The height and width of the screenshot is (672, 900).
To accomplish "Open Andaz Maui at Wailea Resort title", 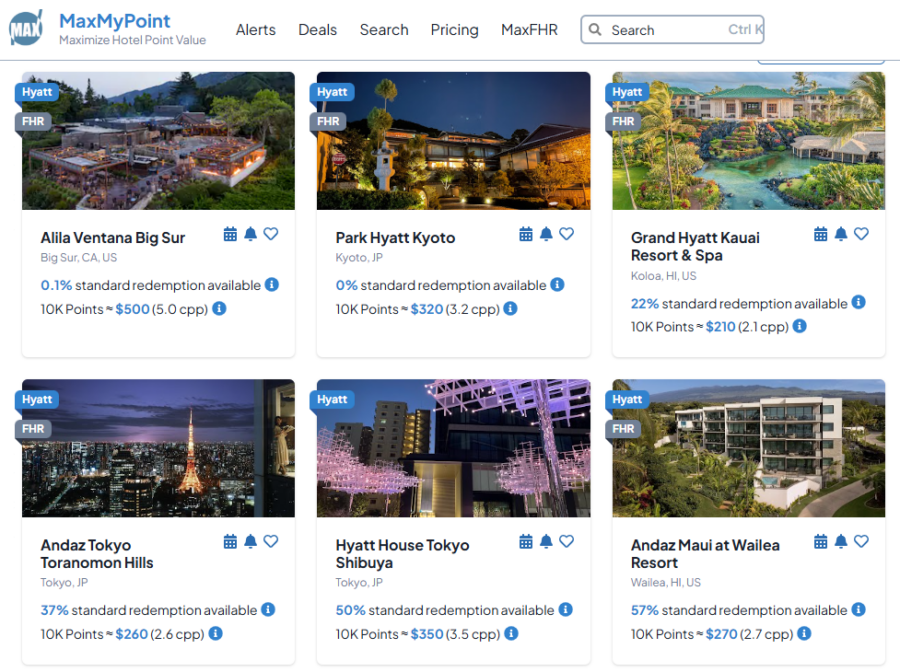I will pos(705,554).
